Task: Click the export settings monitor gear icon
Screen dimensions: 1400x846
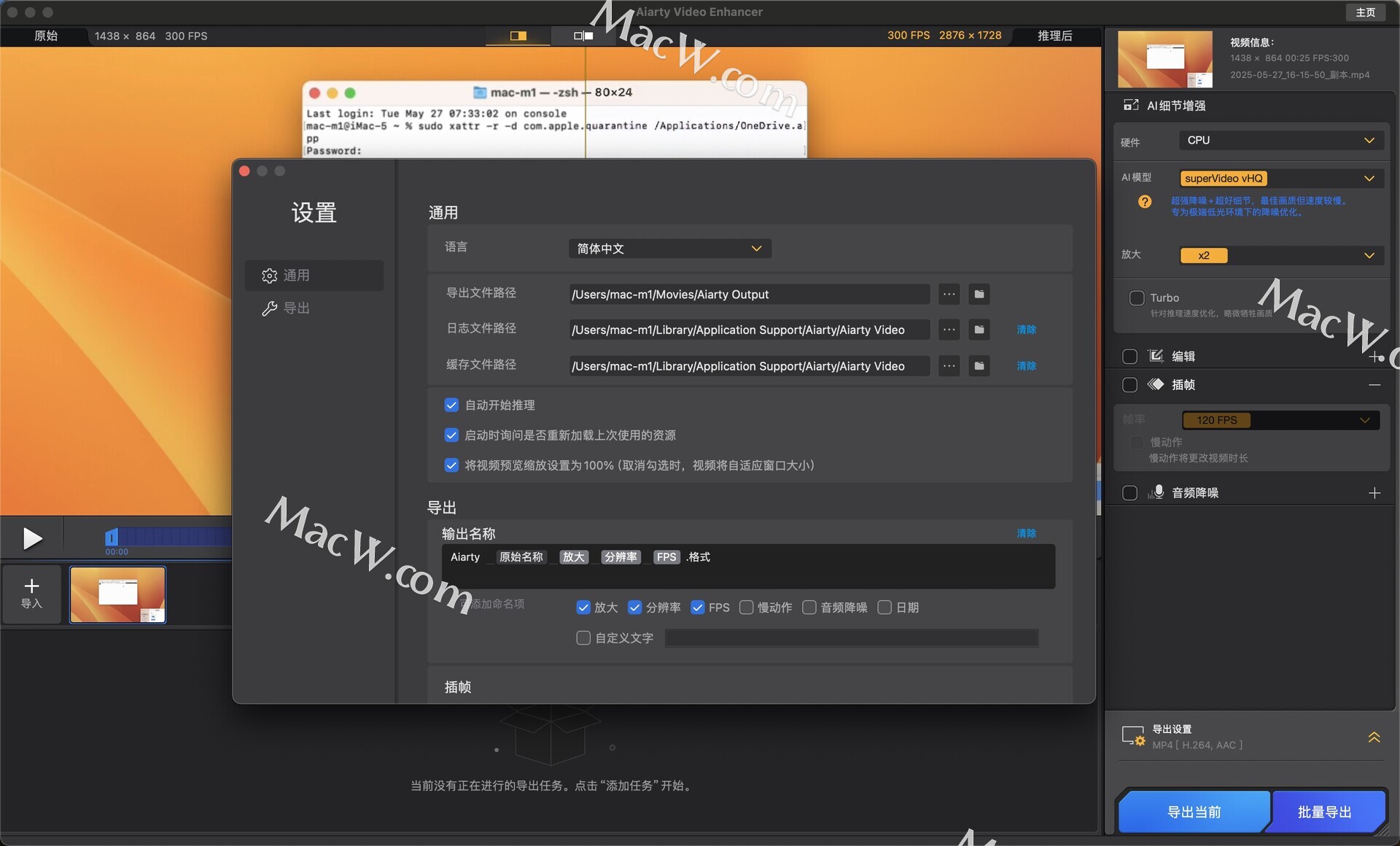Action: [x=1133, y=736]
